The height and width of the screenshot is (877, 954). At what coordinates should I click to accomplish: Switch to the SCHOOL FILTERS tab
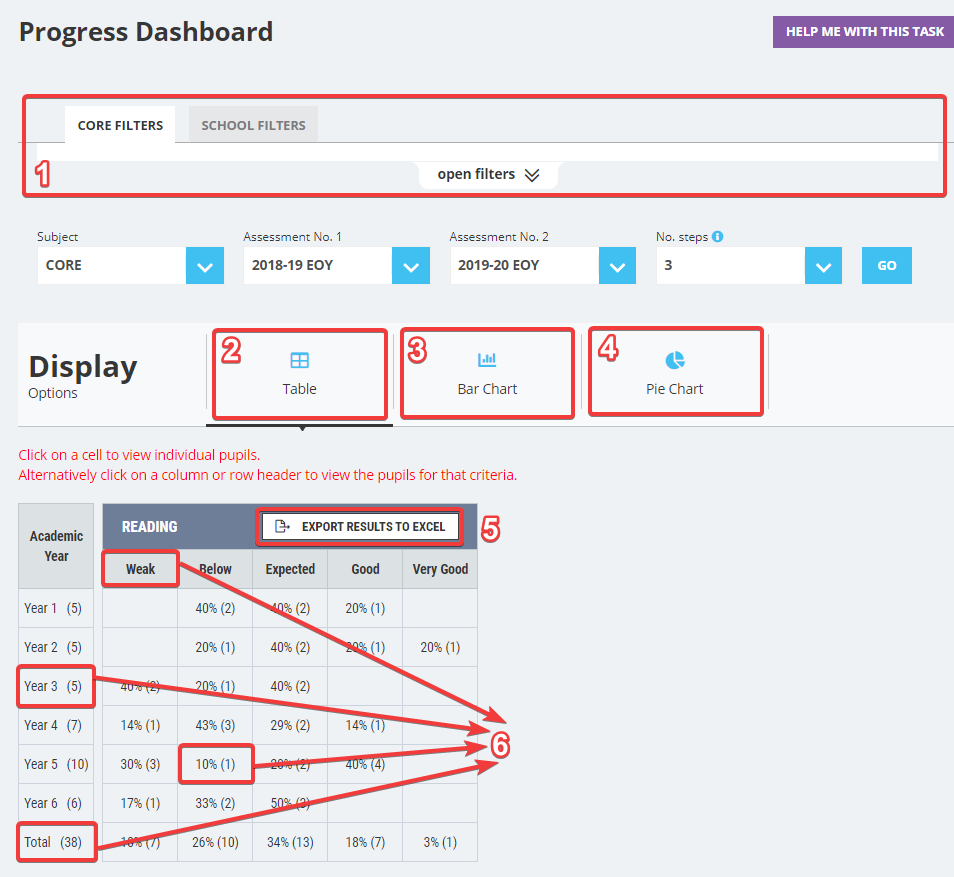click(x=252, y=125)
